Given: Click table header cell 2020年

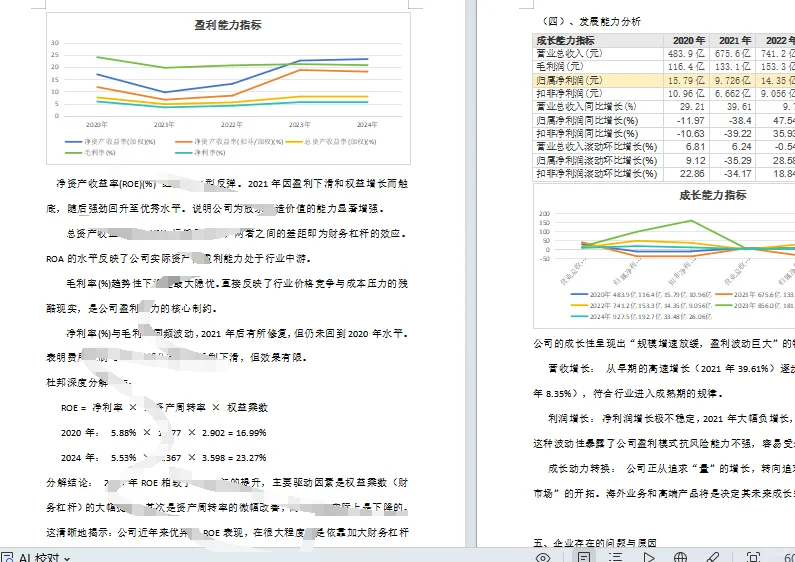Looking at the screenshot, I should click(x=686, y=41).
